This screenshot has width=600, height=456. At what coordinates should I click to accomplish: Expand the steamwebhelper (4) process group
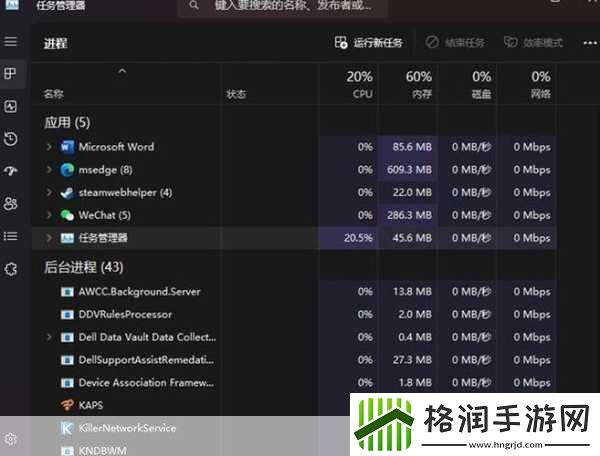49,192
